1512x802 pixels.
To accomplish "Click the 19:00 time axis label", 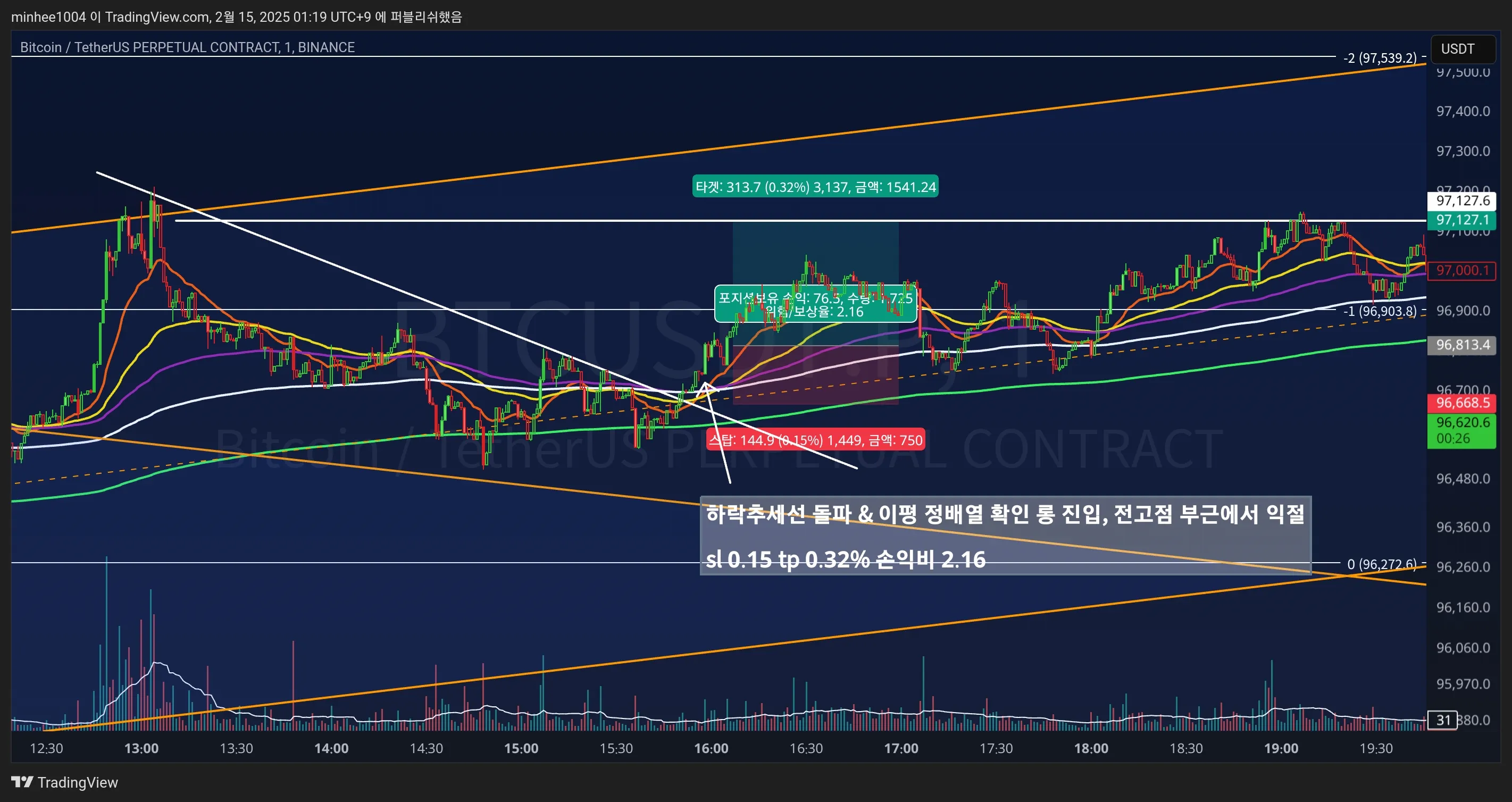I will [x=1281, y=749].
